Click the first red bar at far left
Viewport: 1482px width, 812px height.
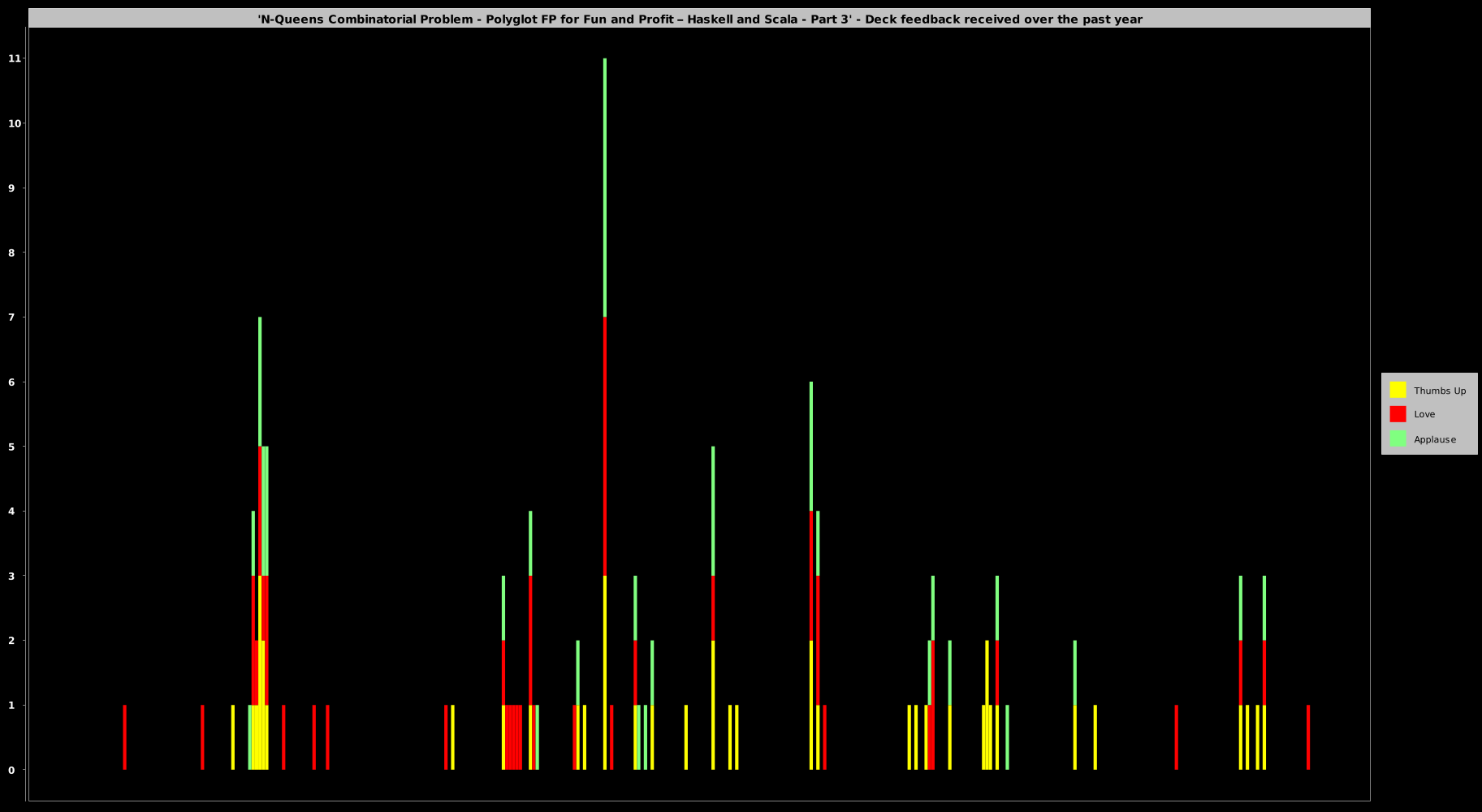pyautogui.click(x=124, y=737)
